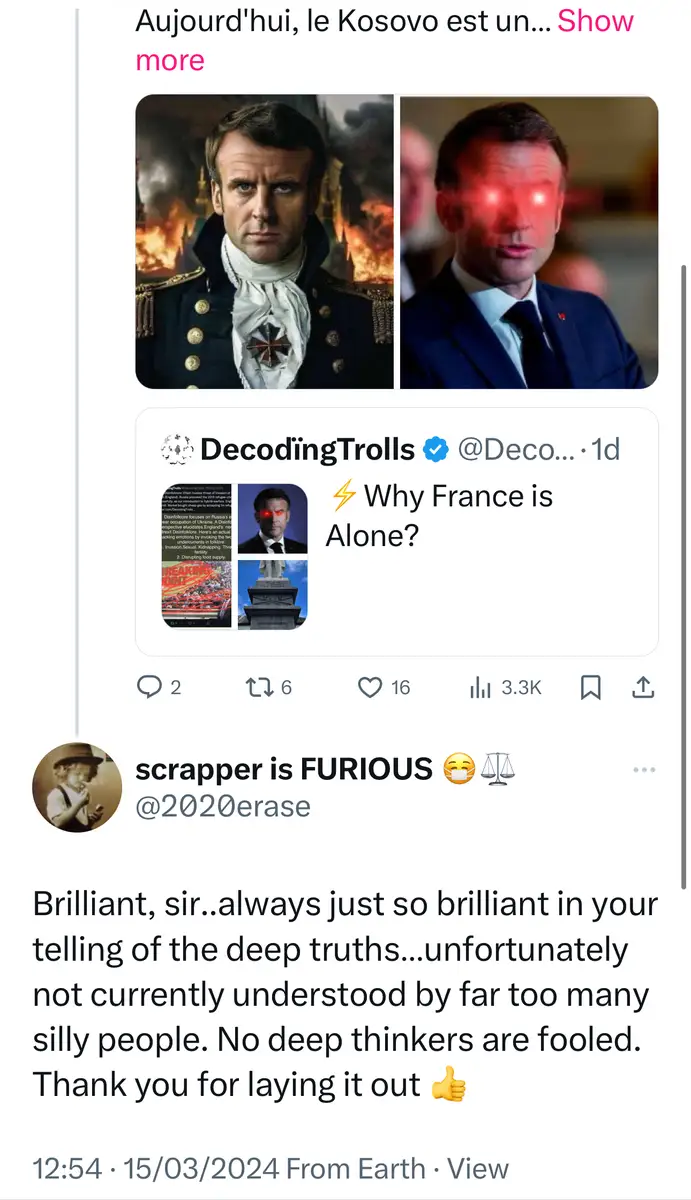The image size is (691, 1200).
Task: Open the glowing red eyes image
Action: (x=529, y=242)
